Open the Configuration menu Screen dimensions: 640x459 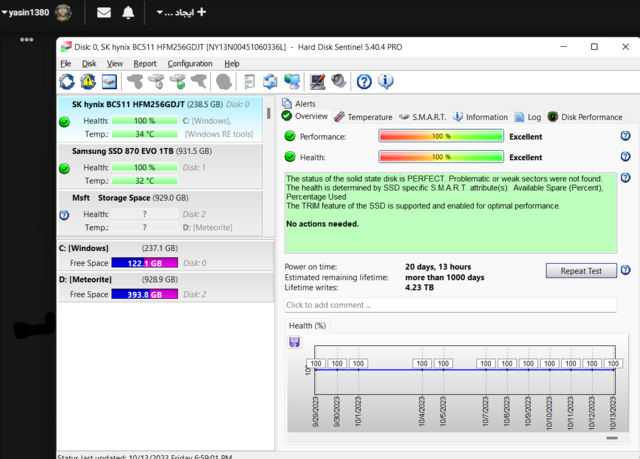pos(190,64)
